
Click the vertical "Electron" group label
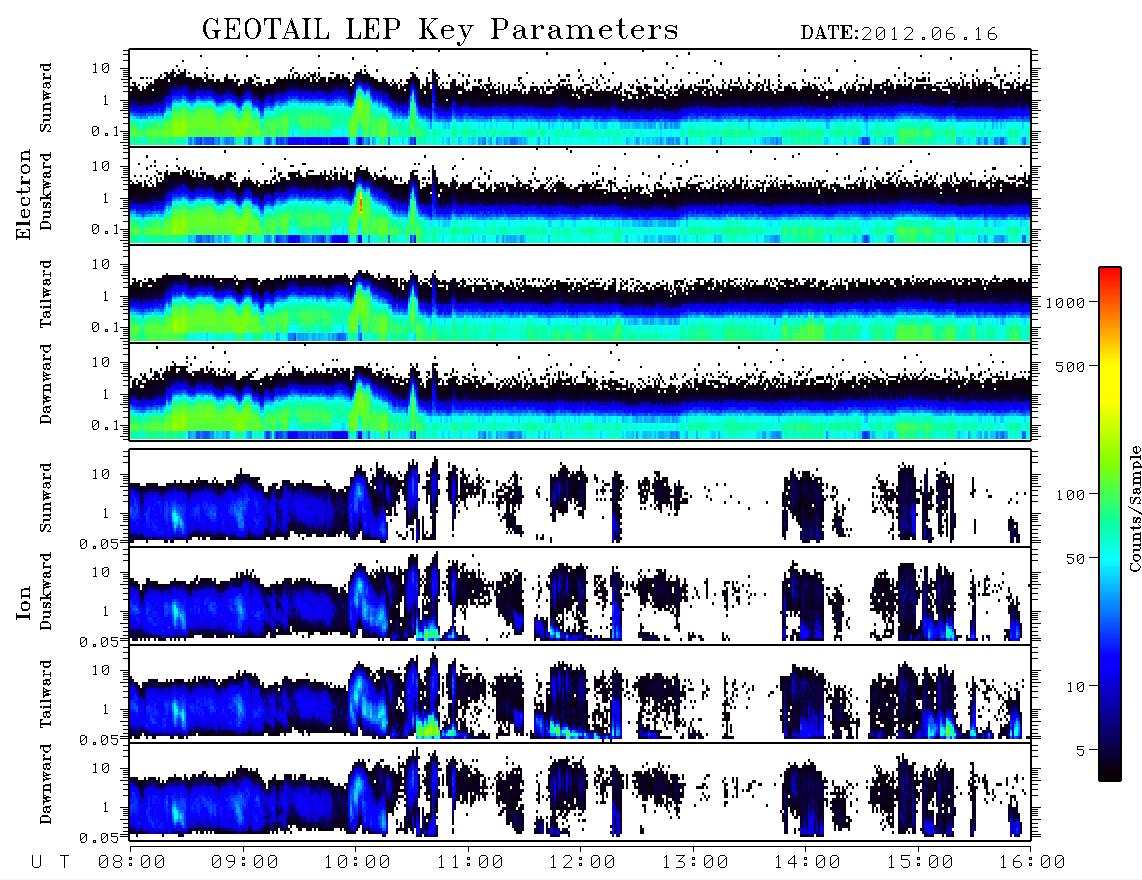23,194
